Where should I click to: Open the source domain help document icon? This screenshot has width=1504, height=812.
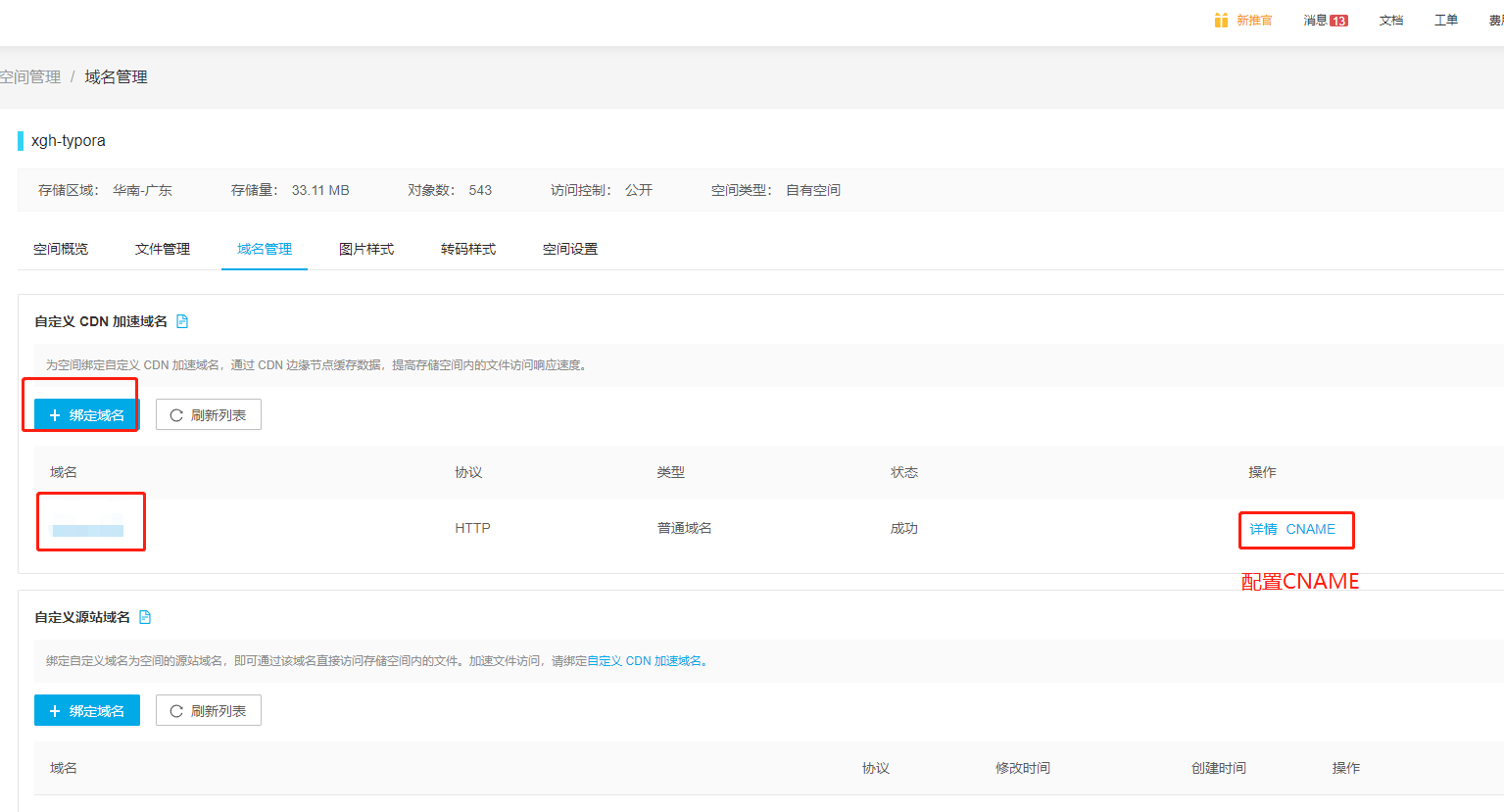145,617
